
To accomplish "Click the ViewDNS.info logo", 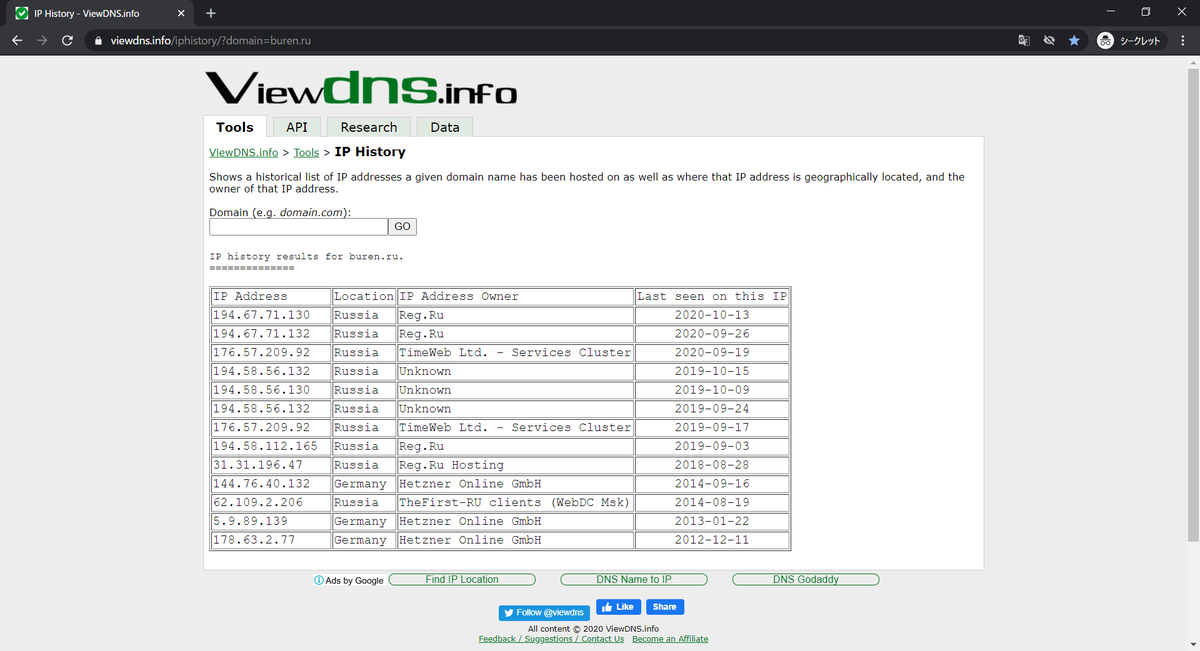I will click(x=361, y=87).
